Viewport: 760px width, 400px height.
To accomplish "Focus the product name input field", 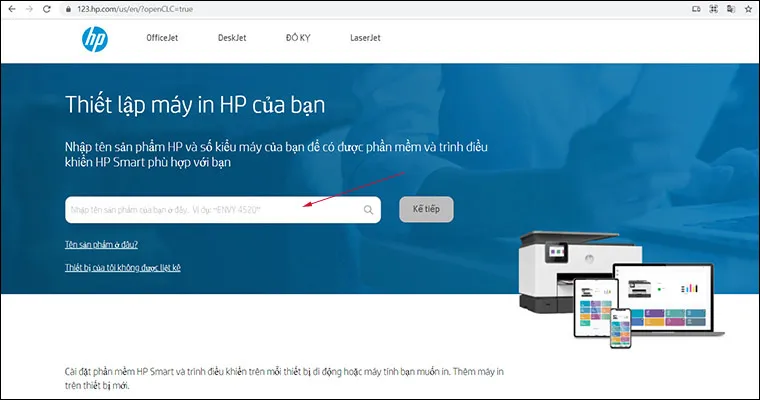I will pyautogui.click(x=223, y=210).
